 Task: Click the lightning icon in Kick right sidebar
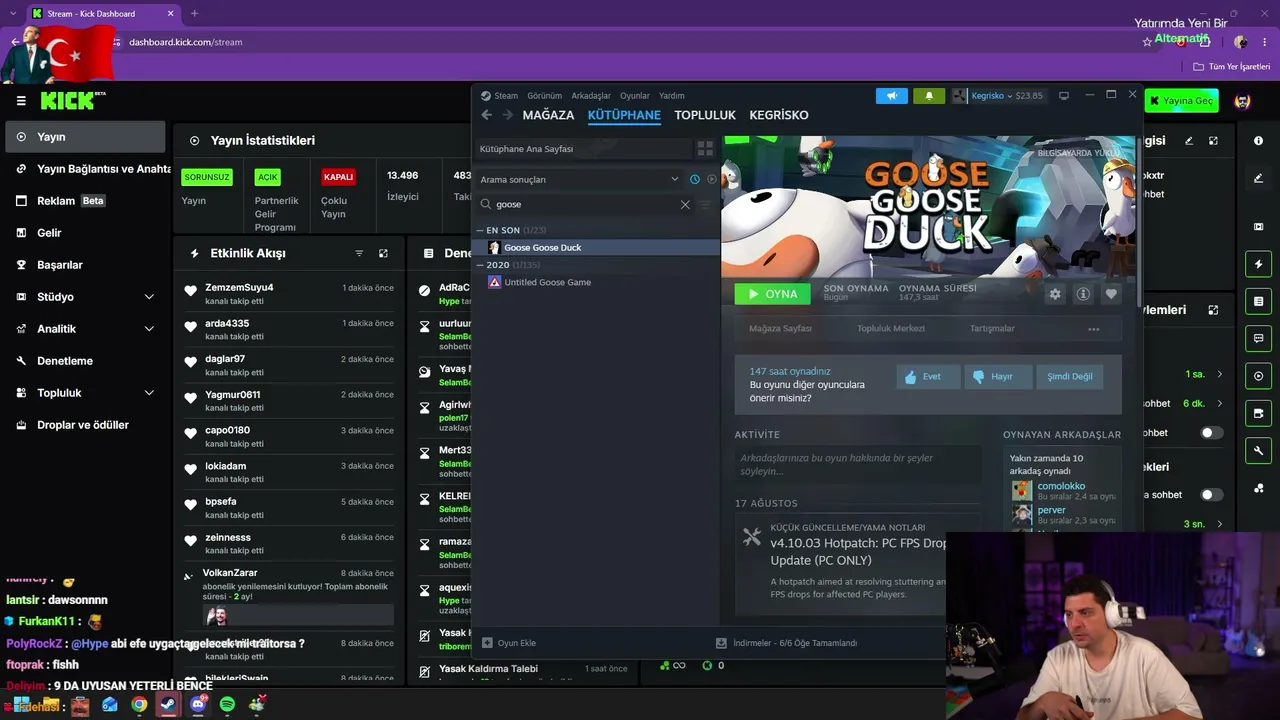click(x=1258, y=264)
